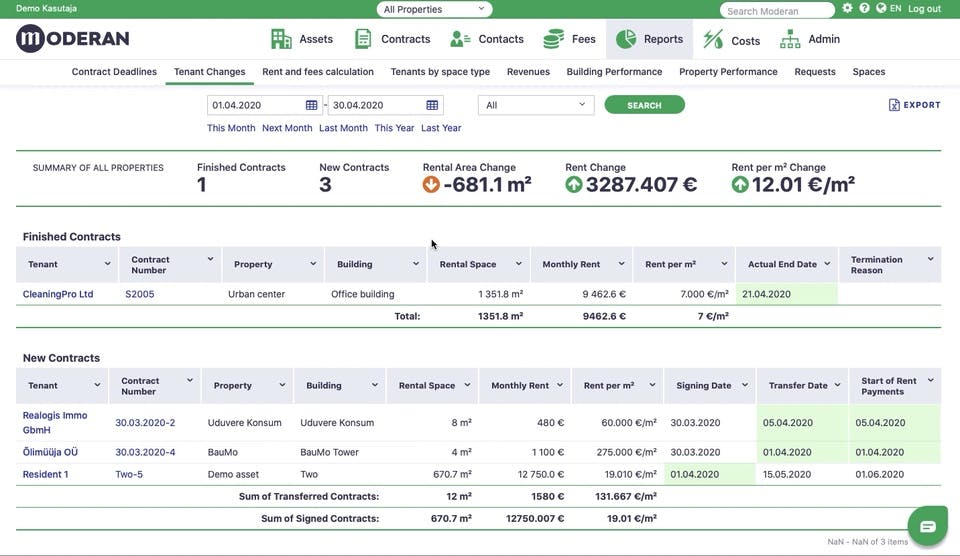Screen dimensions: 960x556
Task: Open tenant Realogis Immo GbmH
Action: [x=55, y=423]
